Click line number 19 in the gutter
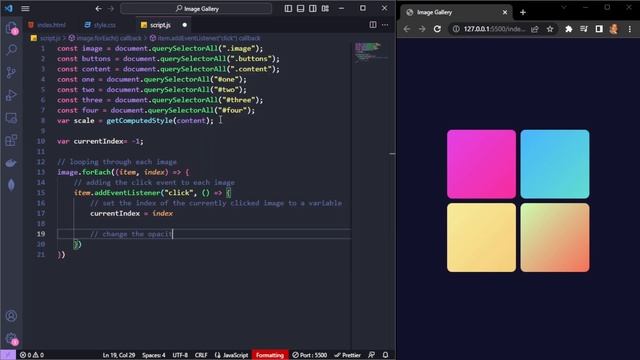The image size is (640, 360). tap(41, 234)
